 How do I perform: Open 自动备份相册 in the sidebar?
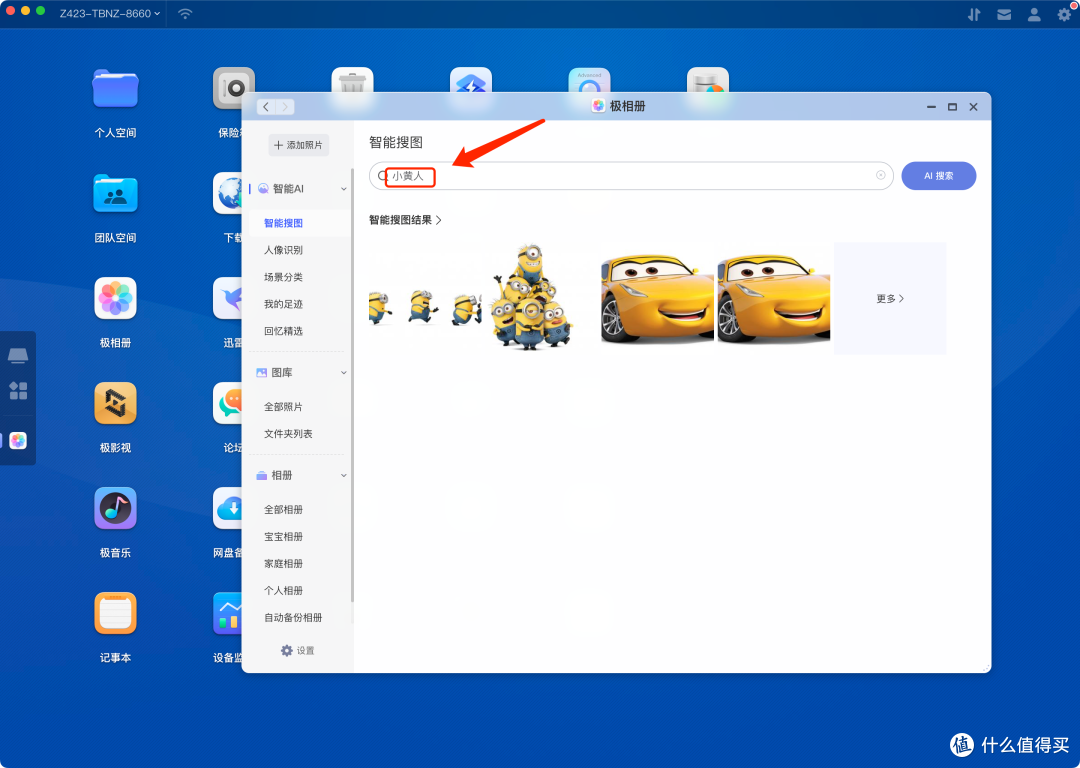(293, 617)
